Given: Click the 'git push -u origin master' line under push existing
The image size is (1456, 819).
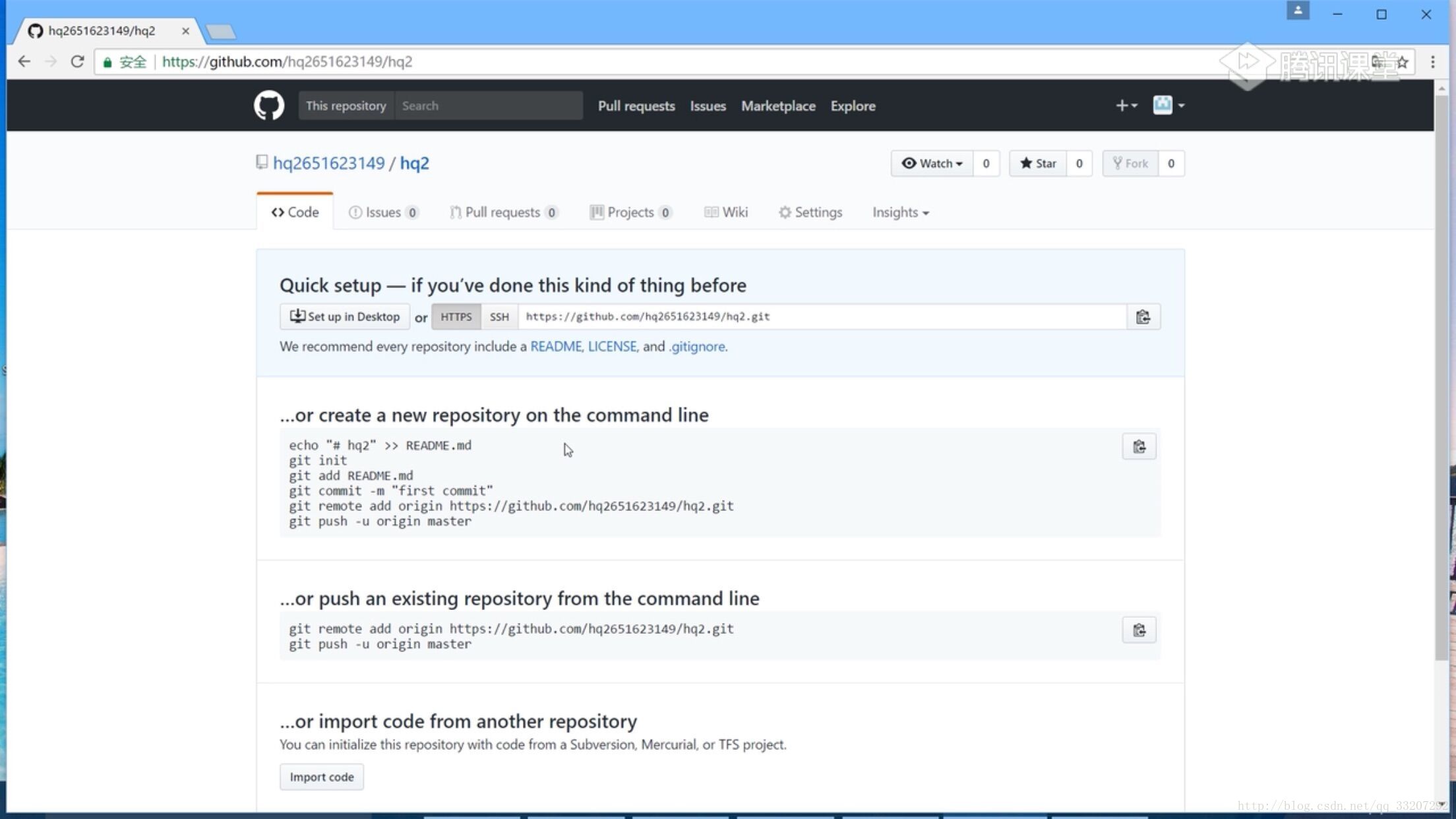Looking at the screenshot, I should [380, 644].
